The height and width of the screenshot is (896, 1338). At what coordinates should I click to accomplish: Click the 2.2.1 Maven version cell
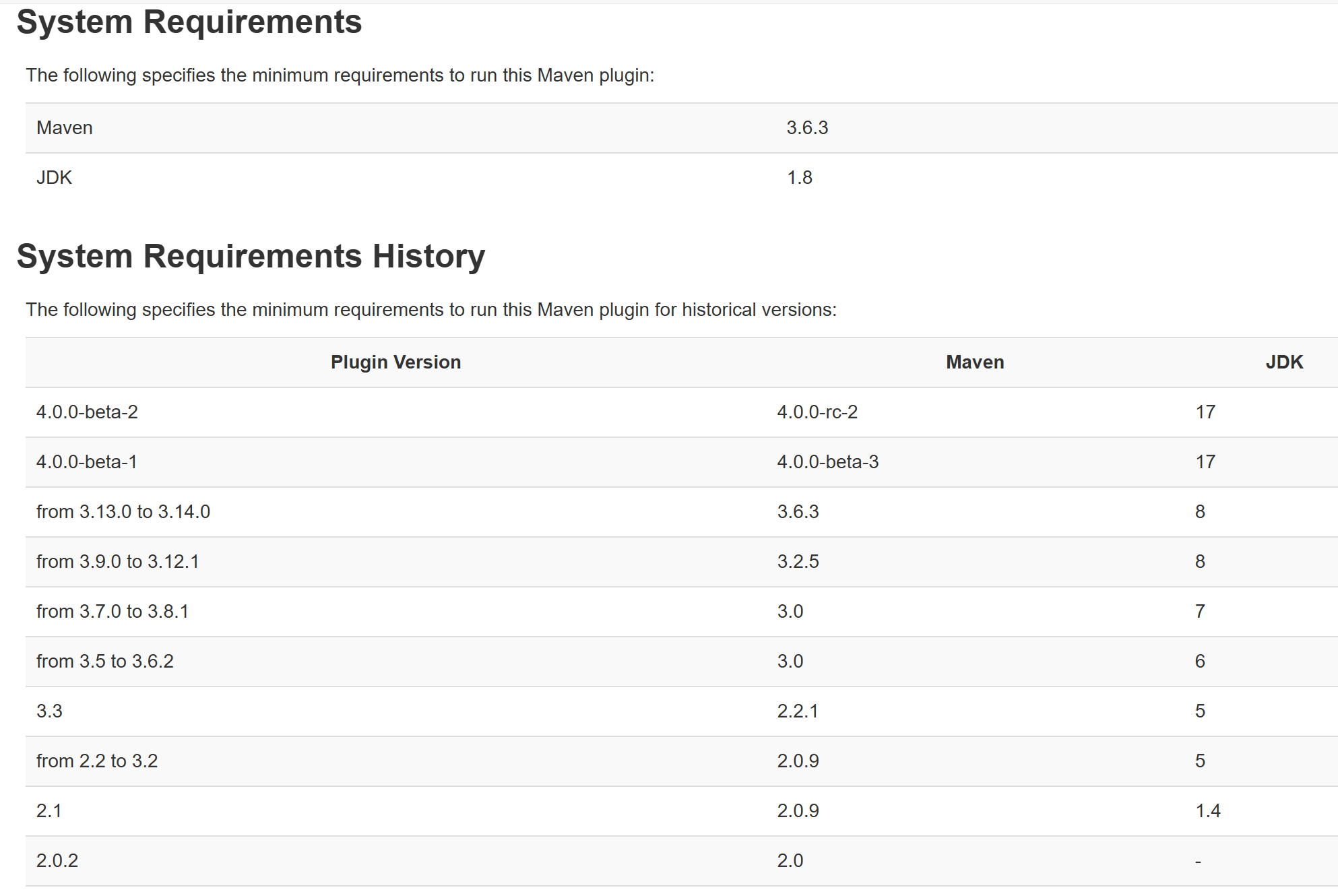[x=798, y=711]
